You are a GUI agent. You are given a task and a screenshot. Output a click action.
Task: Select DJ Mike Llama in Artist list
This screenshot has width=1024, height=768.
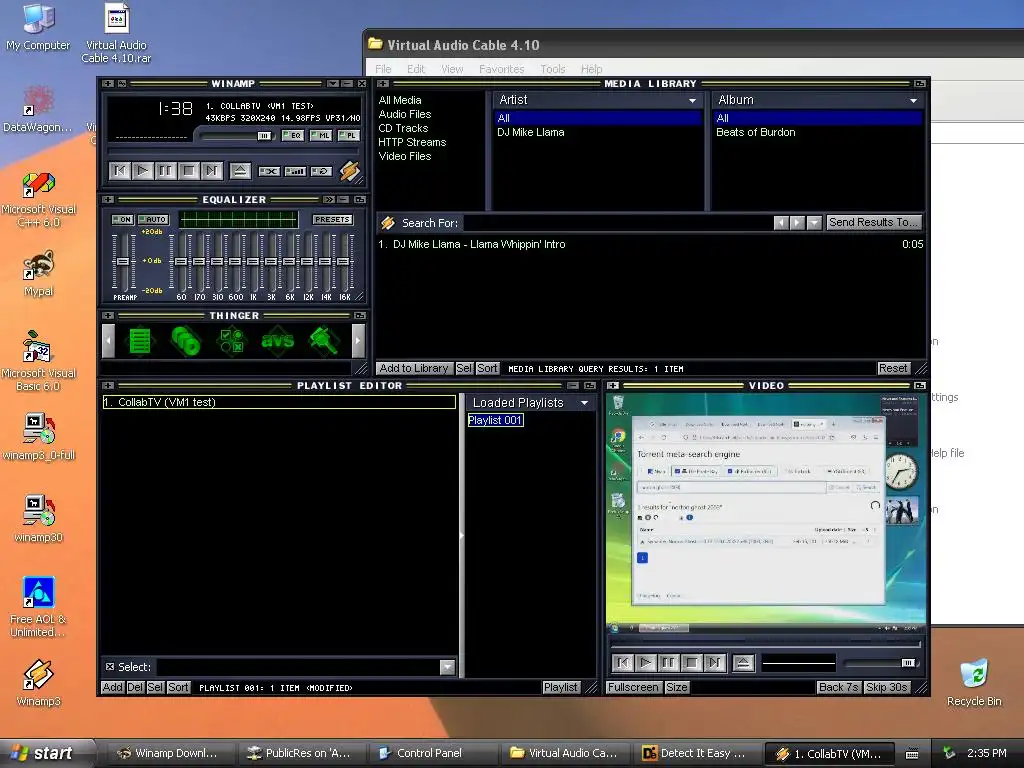[530, 132]
